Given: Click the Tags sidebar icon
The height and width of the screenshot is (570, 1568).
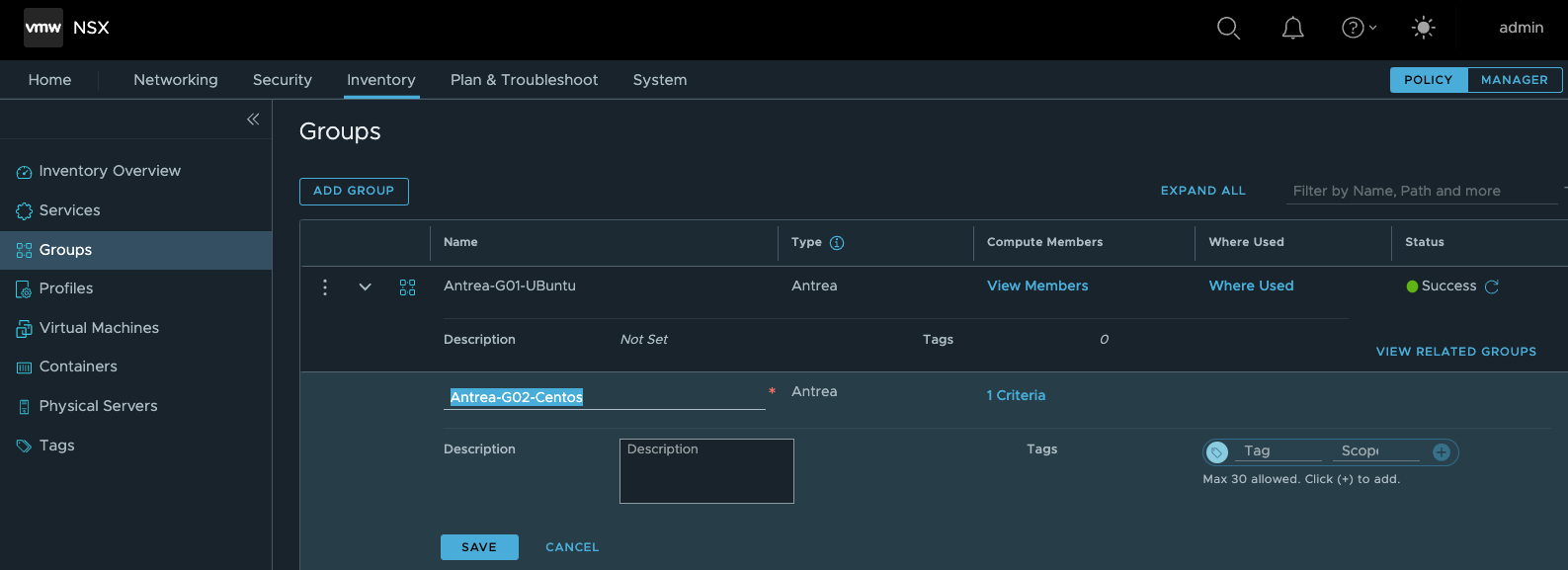Looking at the screenshot, I should pyautogui.click(x=24, y=447).
